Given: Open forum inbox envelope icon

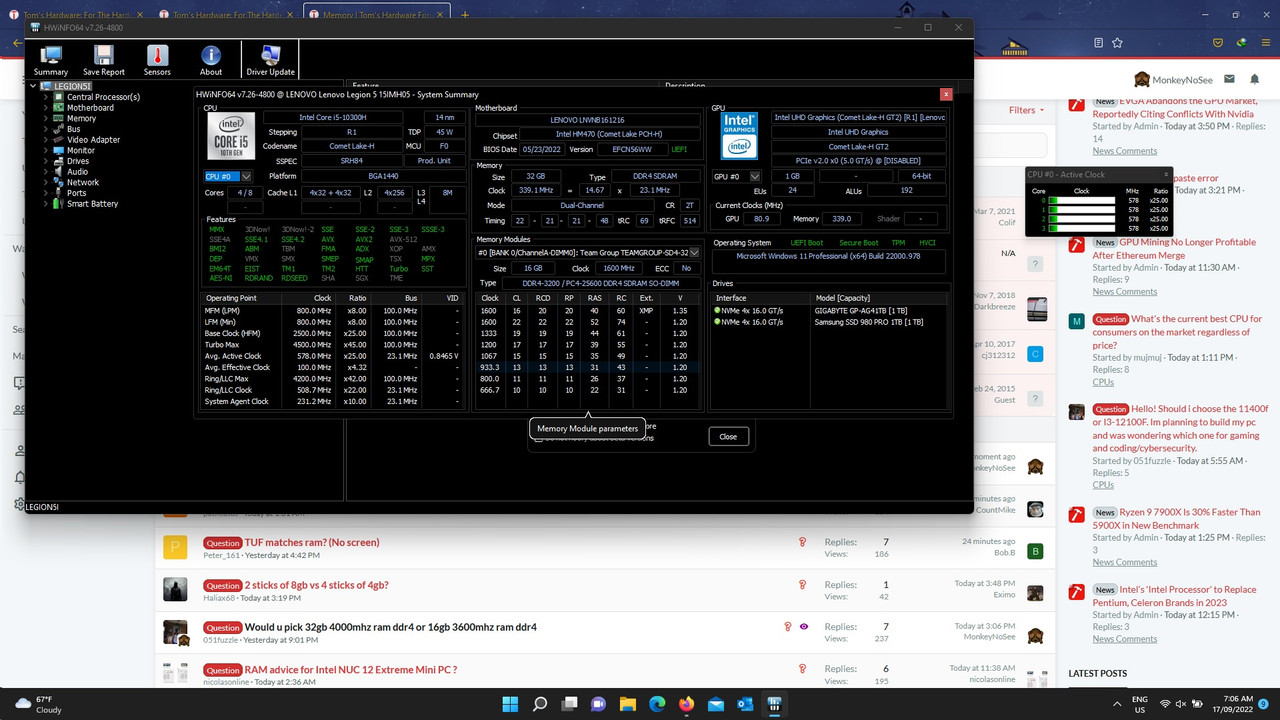Looking at the screenshot, I should click(x=1228, y=79).
